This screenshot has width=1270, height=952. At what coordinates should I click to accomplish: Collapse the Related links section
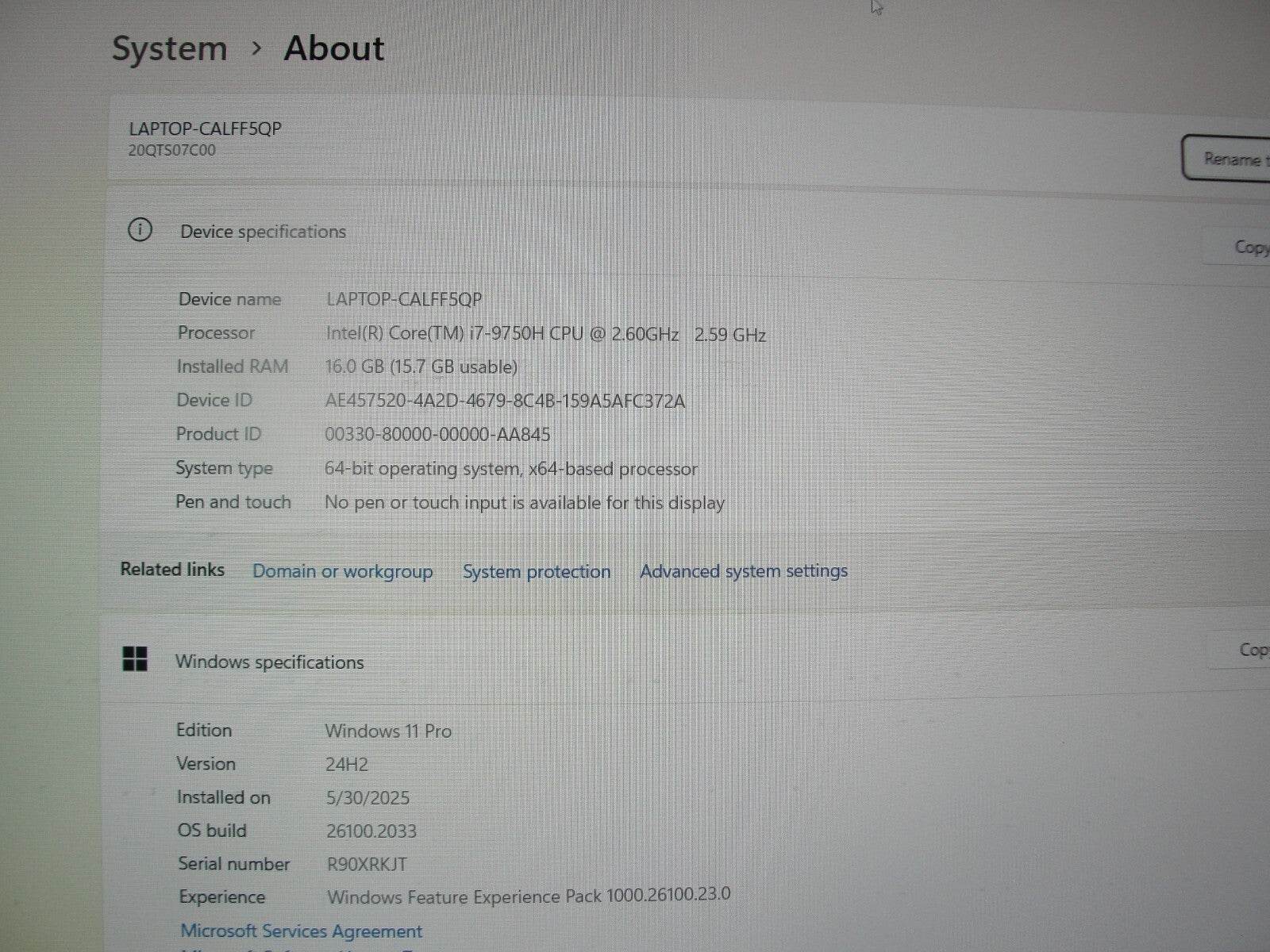pyautogui.click(x=171, y=570)
